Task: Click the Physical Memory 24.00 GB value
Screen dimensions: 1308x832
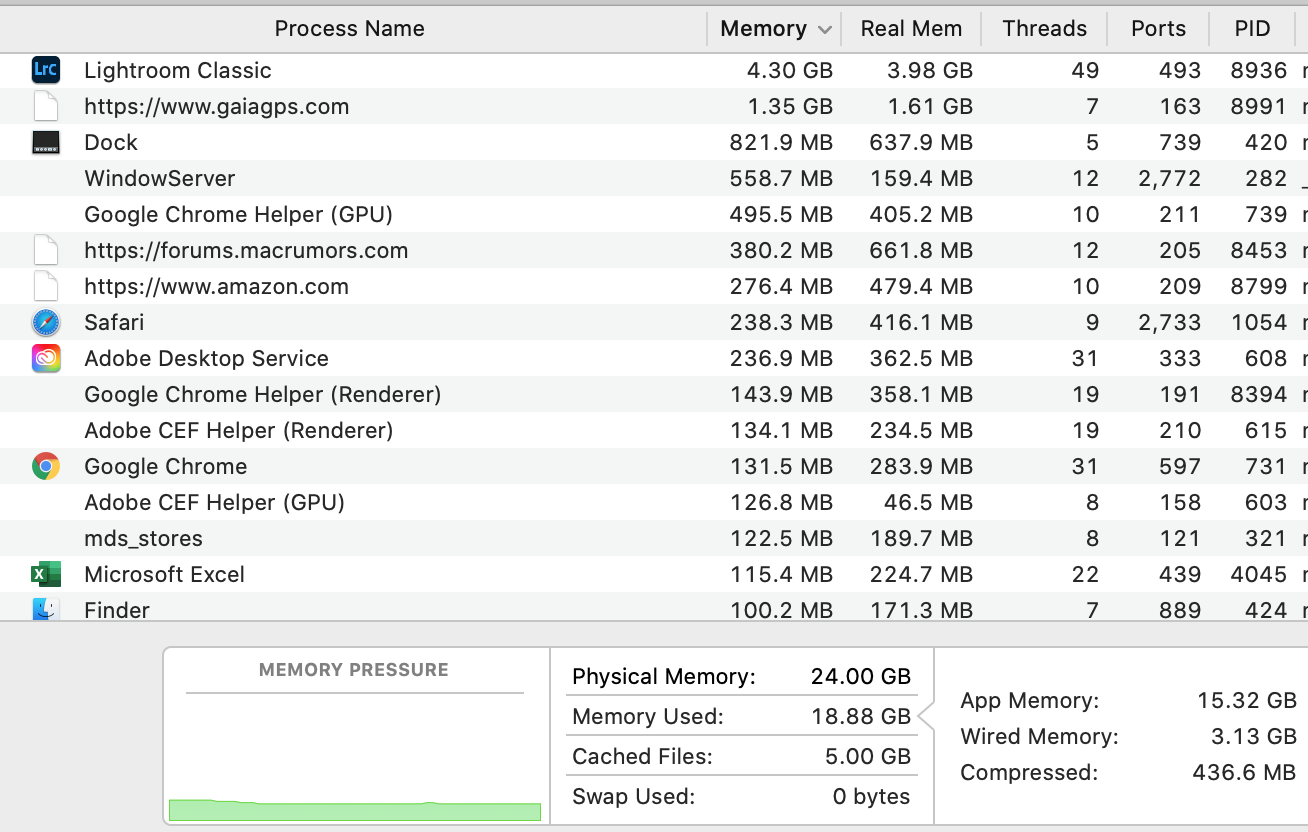Action: [x=861, y=676]
